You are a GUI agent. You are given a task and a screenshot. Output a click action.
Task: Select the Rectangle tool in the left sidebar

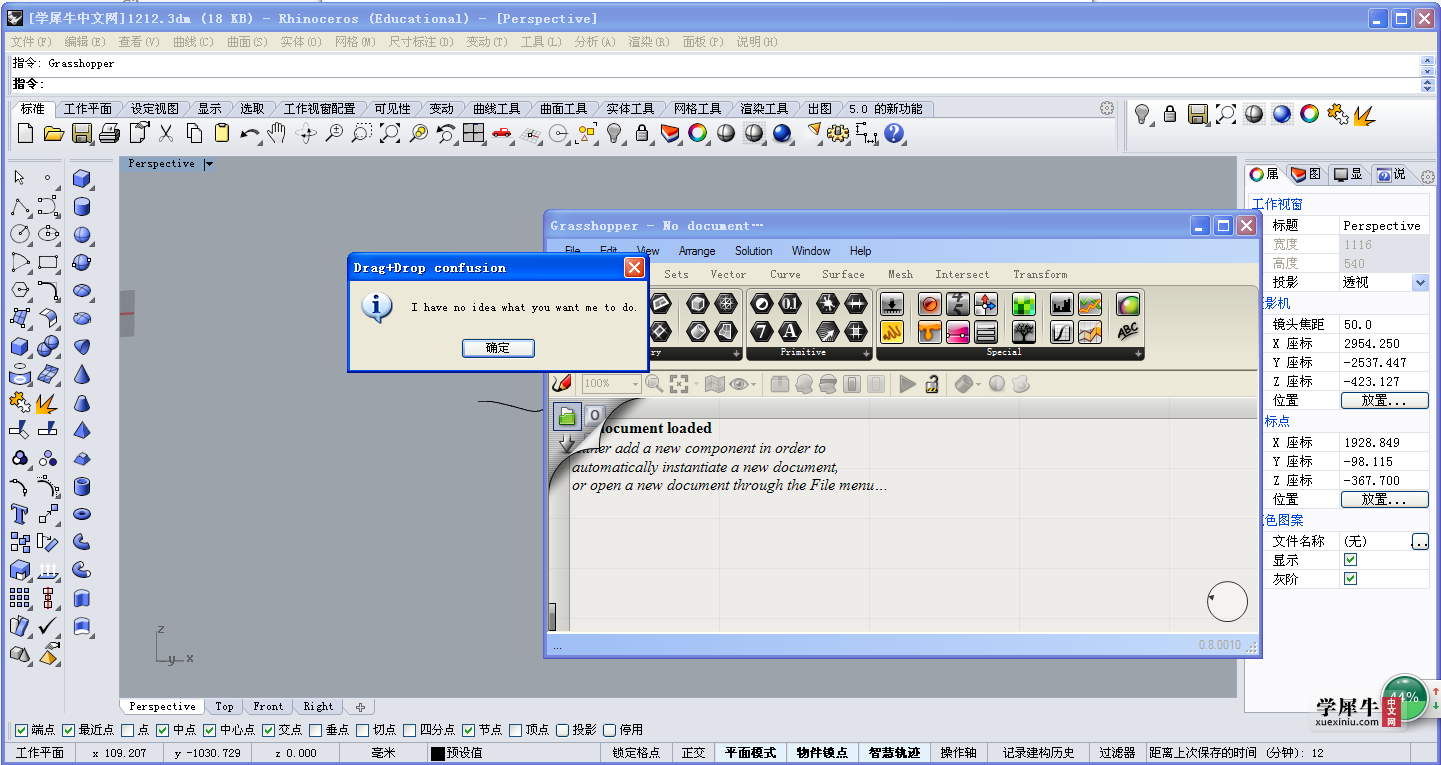click(x=48, y=262)
